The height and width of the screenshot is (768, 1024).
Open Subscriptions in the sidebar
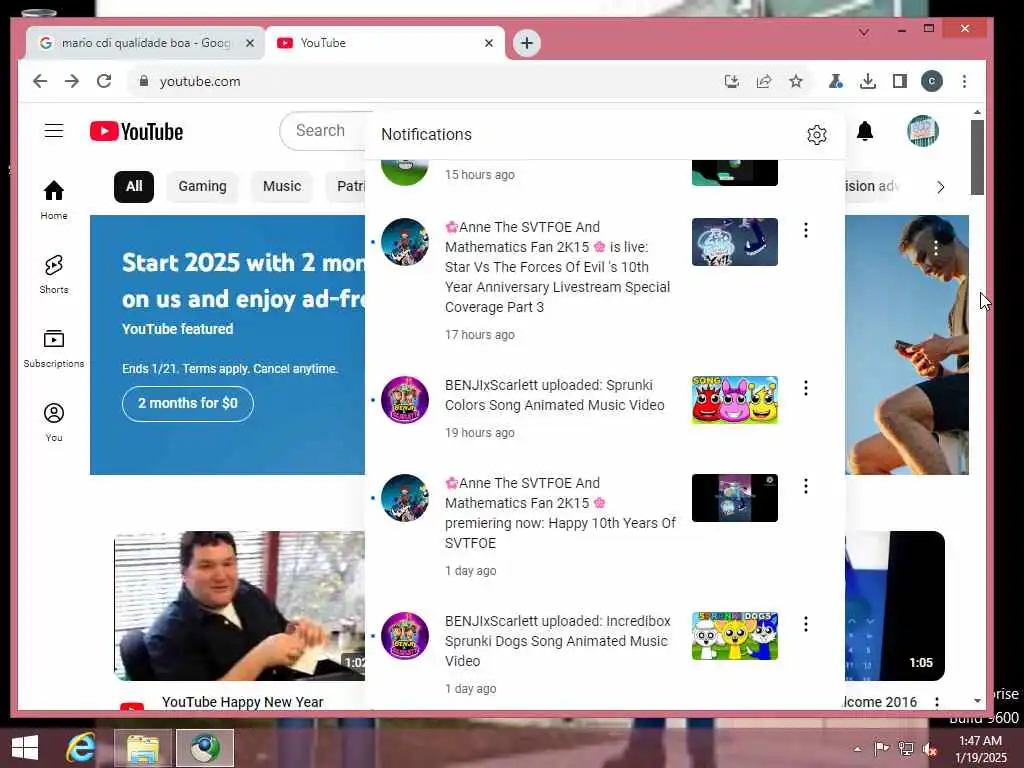tap(54, 349)
